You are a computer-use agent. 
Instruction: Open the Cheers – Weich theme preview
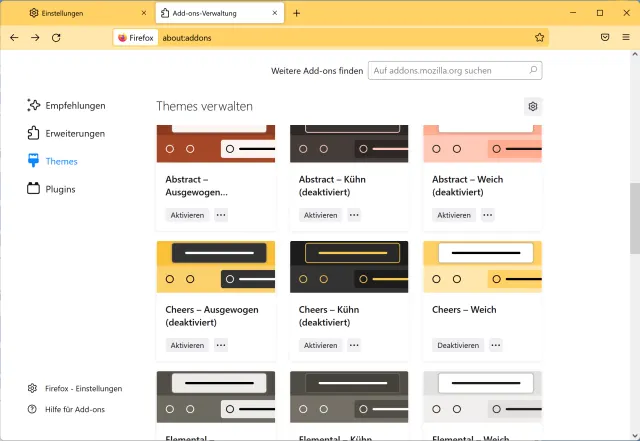482,267
